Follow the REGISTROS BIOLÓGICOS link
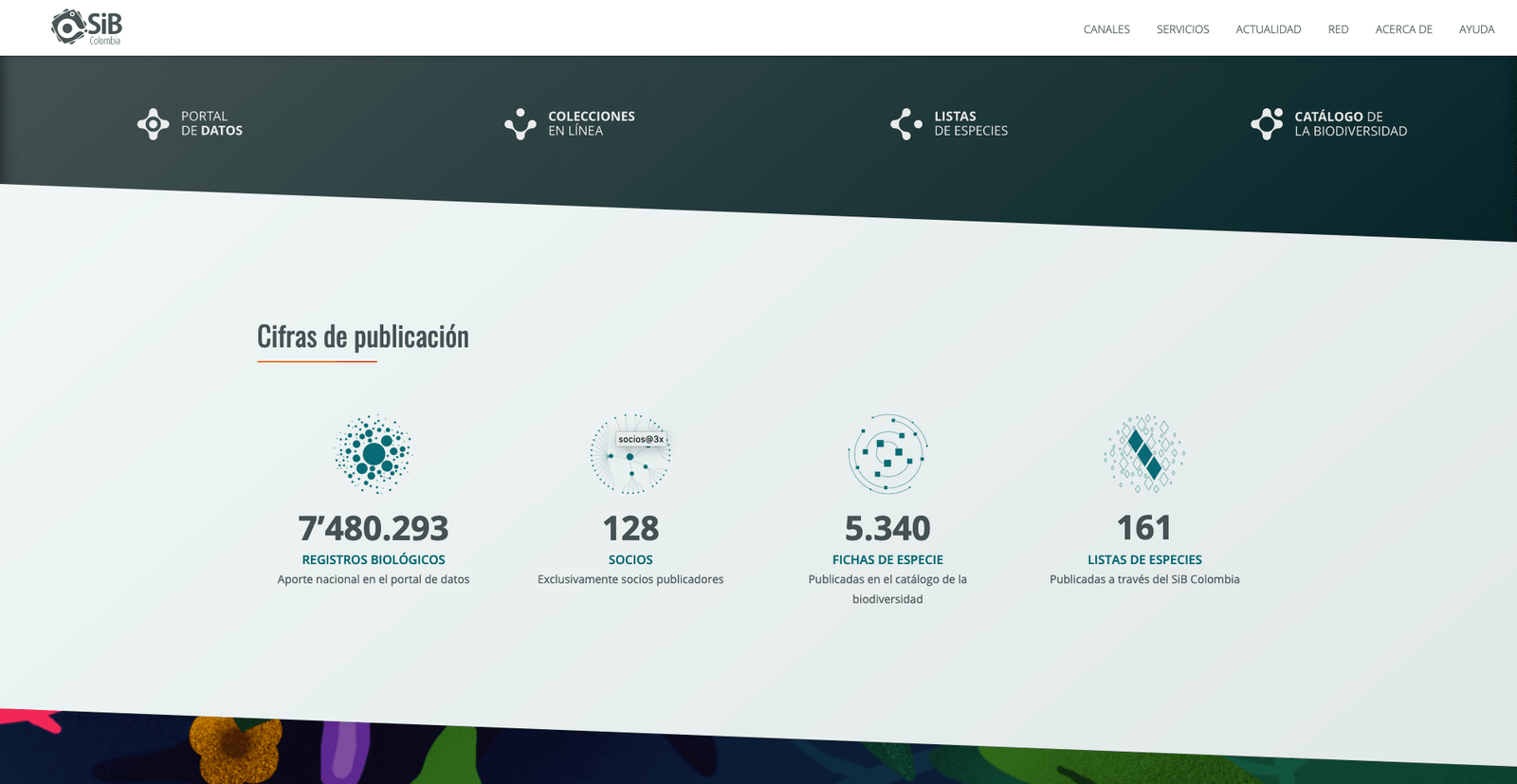The image size is (1517, 784). [x=374, y=560]
